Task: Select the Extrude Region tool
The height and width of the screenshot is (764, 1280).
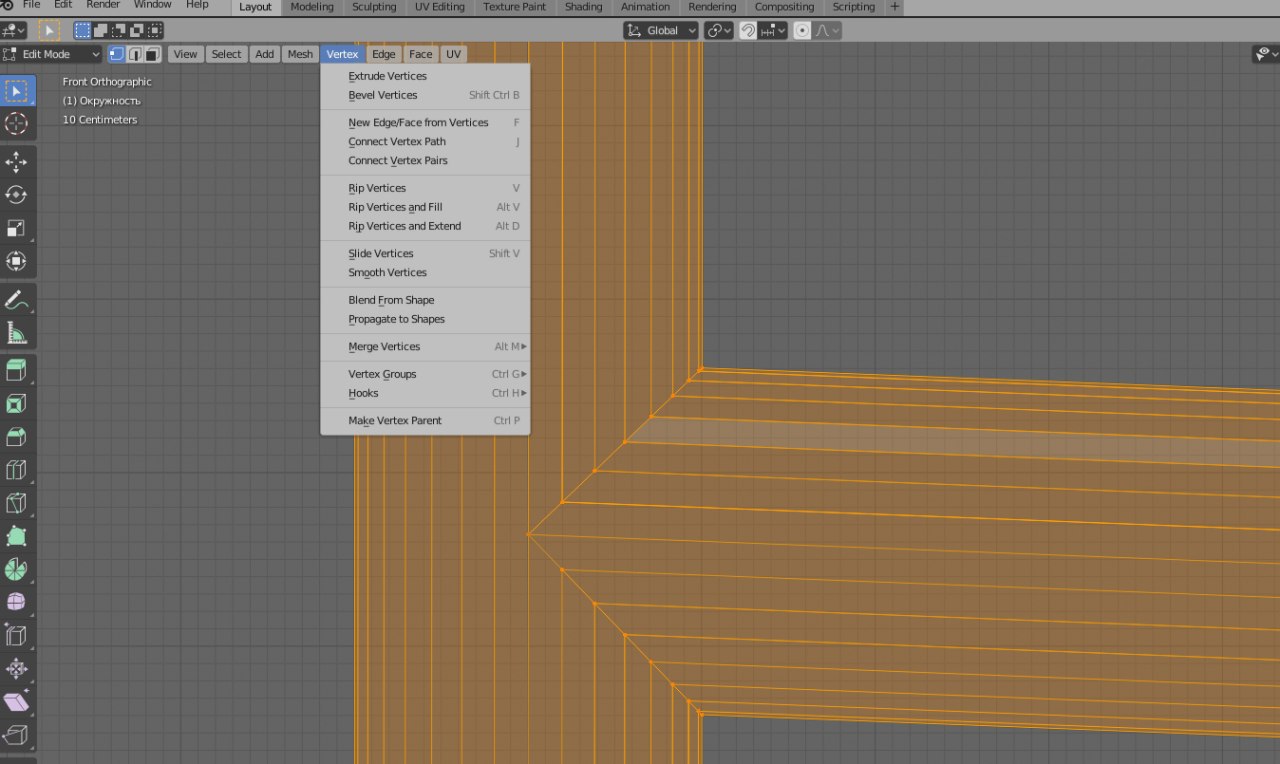Action: pyautogui.click(x=16, y=371)
